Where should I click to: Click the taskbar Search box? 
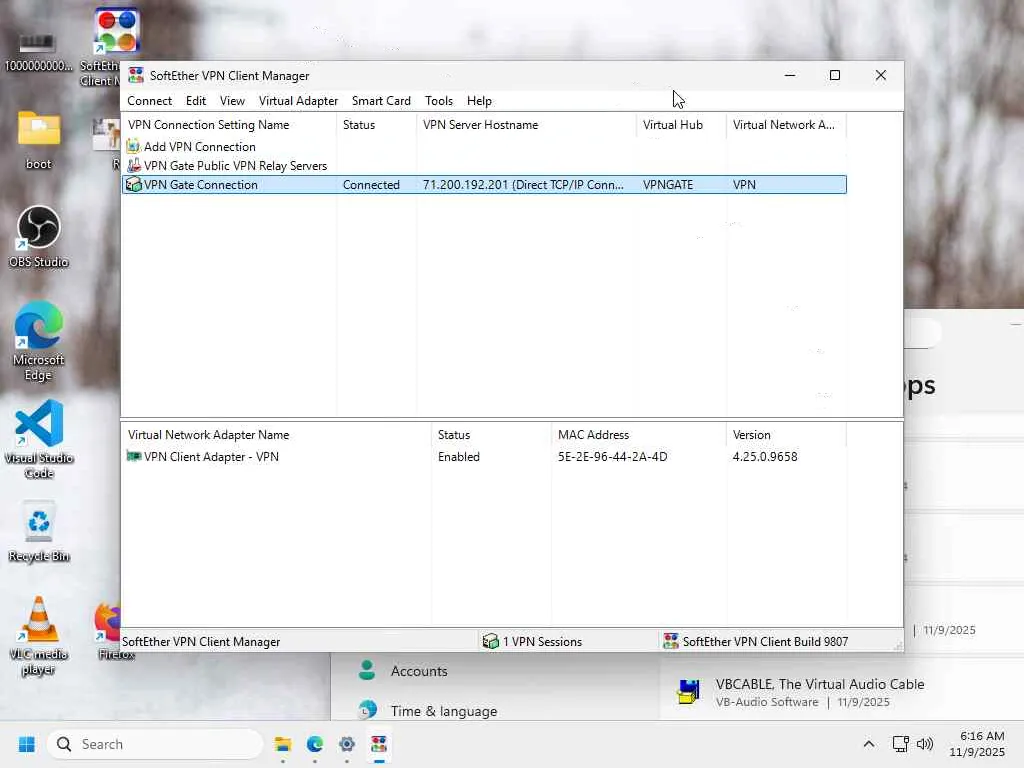tap(155, 744)
